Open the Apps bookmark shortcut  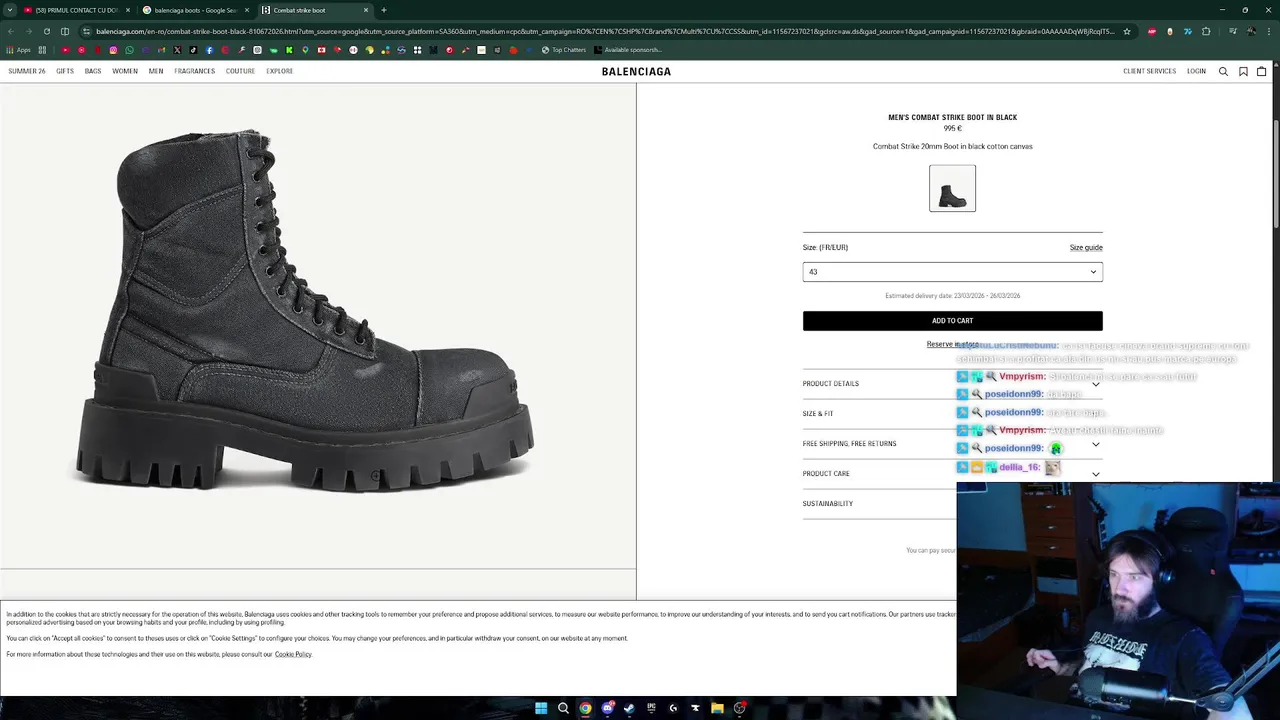[x=18, y=50]
